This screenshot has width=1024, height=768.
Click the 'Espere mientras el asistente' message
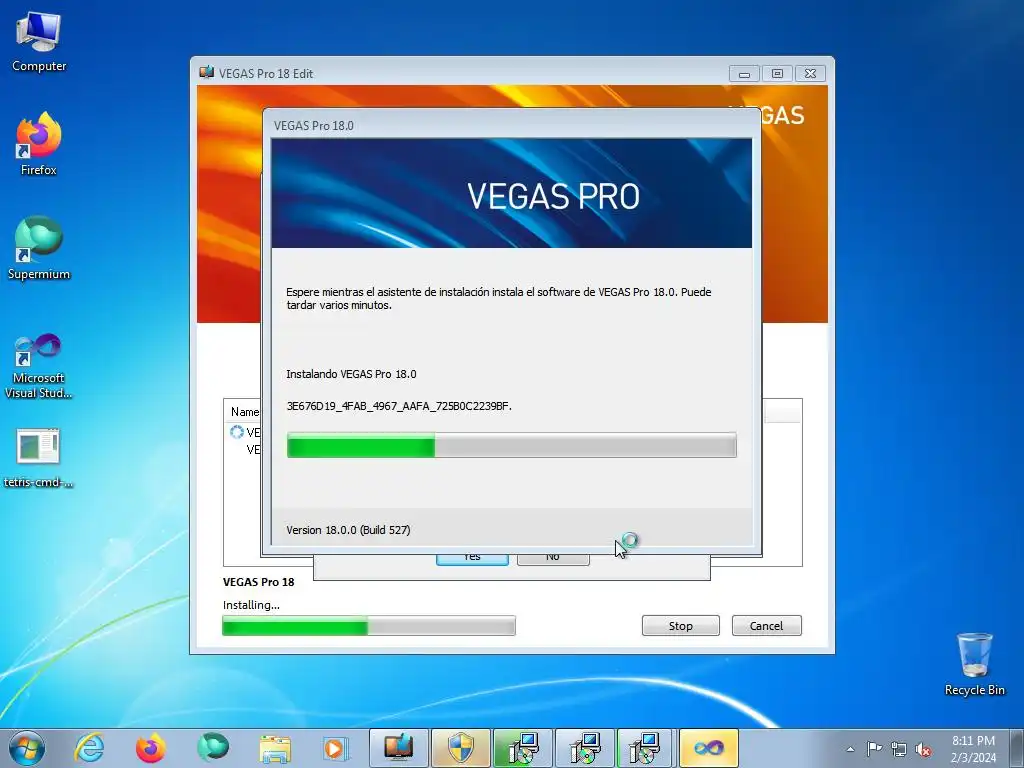[498, 298]
